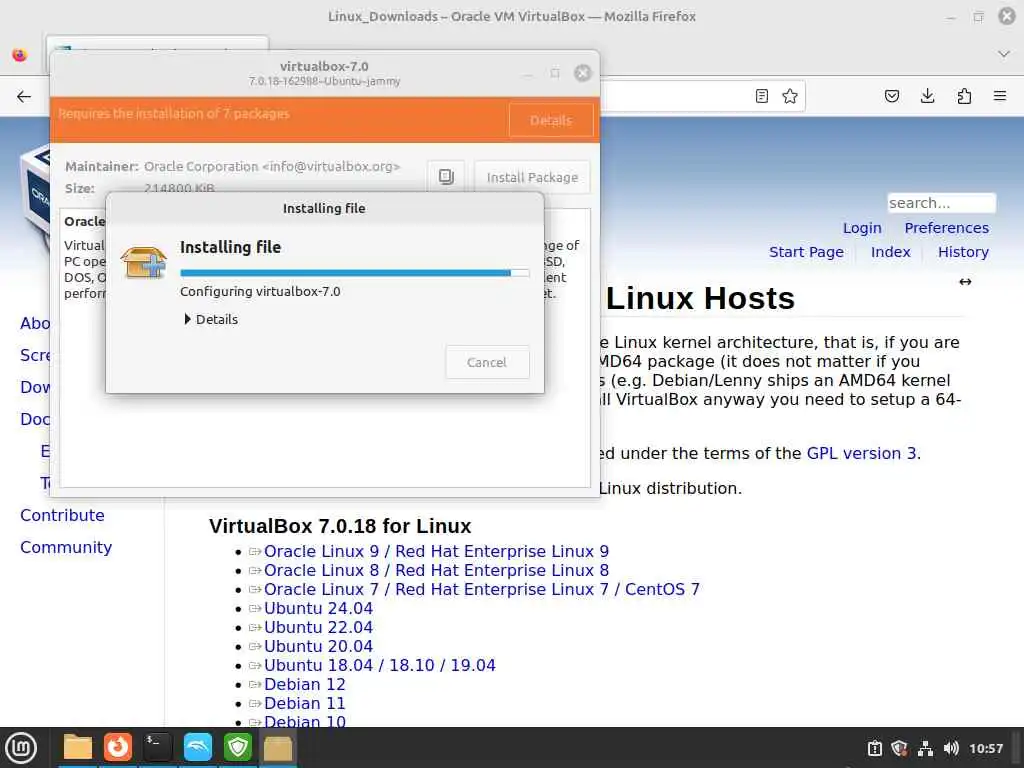Click the Pocket save icon in Firefox toolbar
This screenshot has height=768, width=1024.
(x=891, y=97)
